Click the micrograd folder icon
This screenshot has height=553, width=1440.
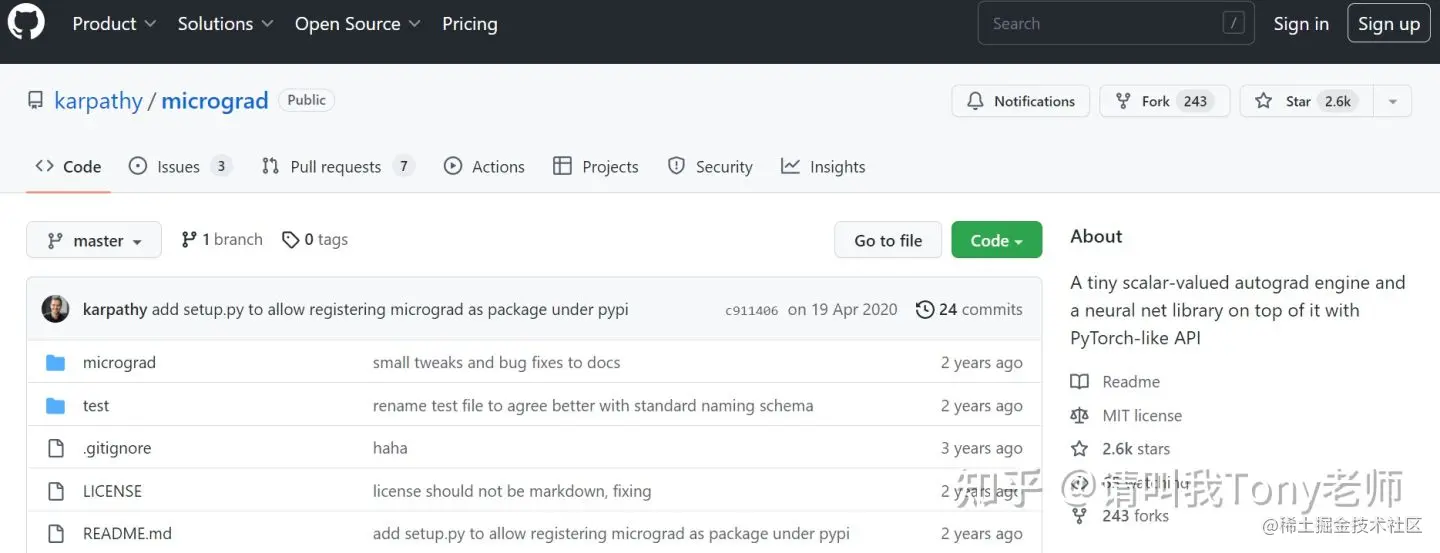[56, 362]
